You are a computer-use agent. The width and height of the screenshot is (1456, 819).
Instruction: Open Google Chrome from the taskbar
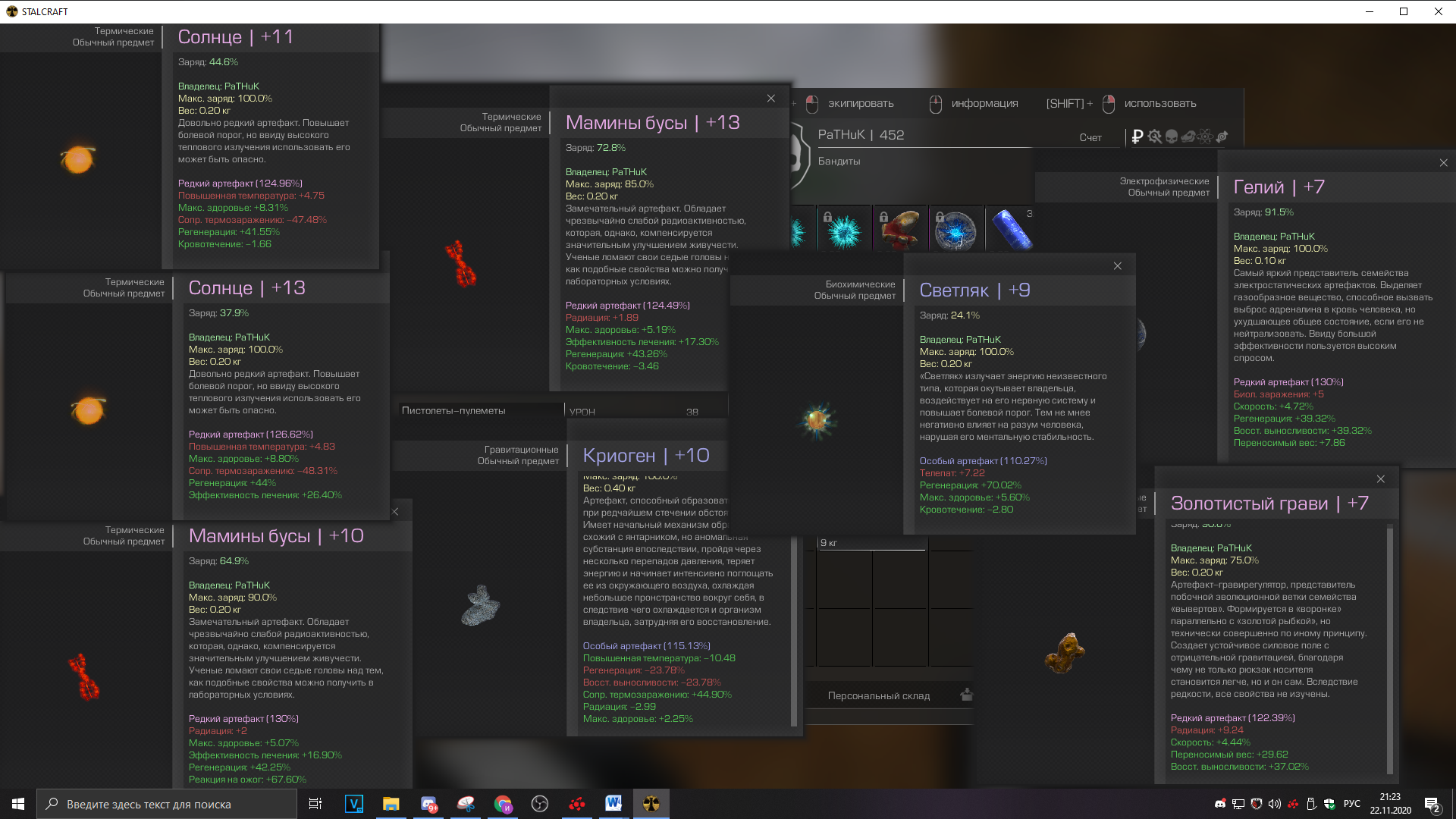click(503, 804)
